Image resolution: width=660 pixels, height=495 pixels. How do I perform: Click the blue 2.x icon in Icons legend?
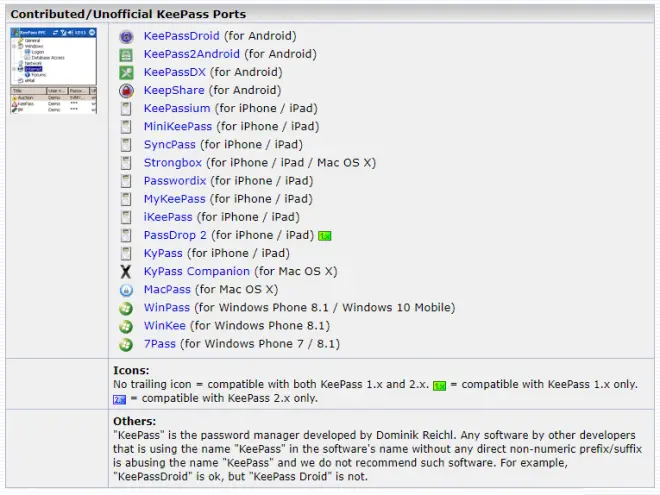120,399
